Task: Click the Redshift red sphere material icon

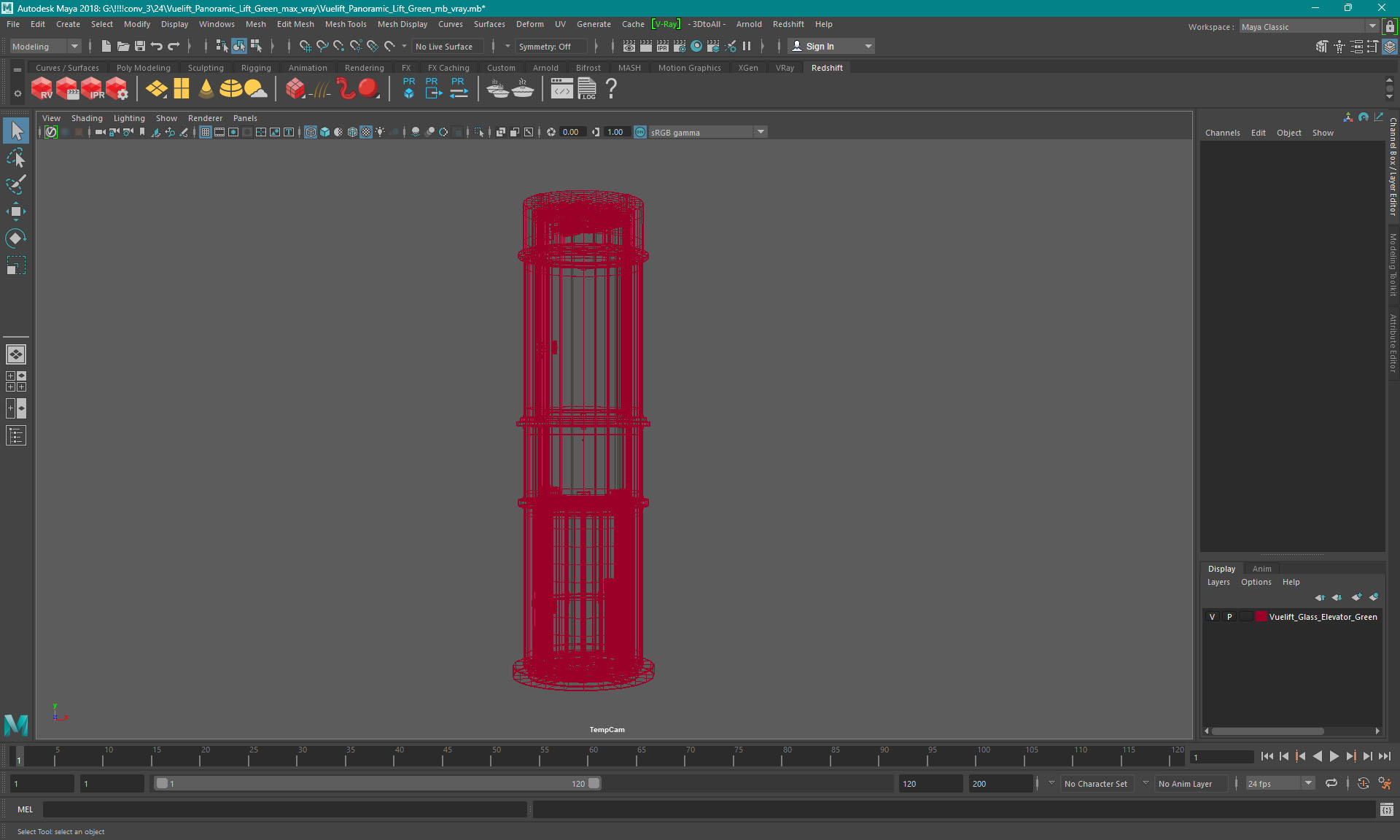Action: (369, 89)
